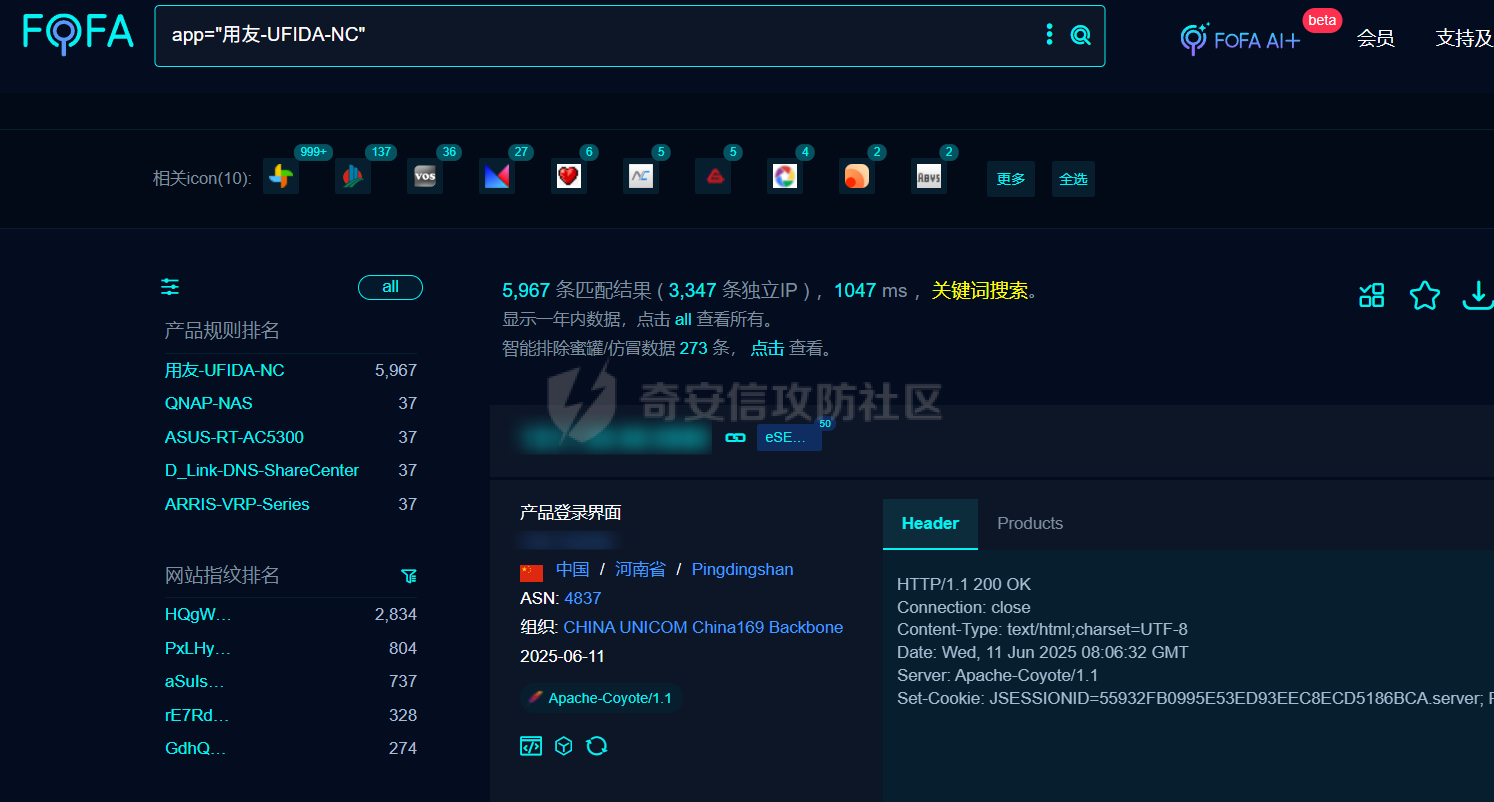Click the FOFA logo
Image resolution: width=1494 pixels, height=802 pixels.
pyautogui.click(x=78, y=33)
